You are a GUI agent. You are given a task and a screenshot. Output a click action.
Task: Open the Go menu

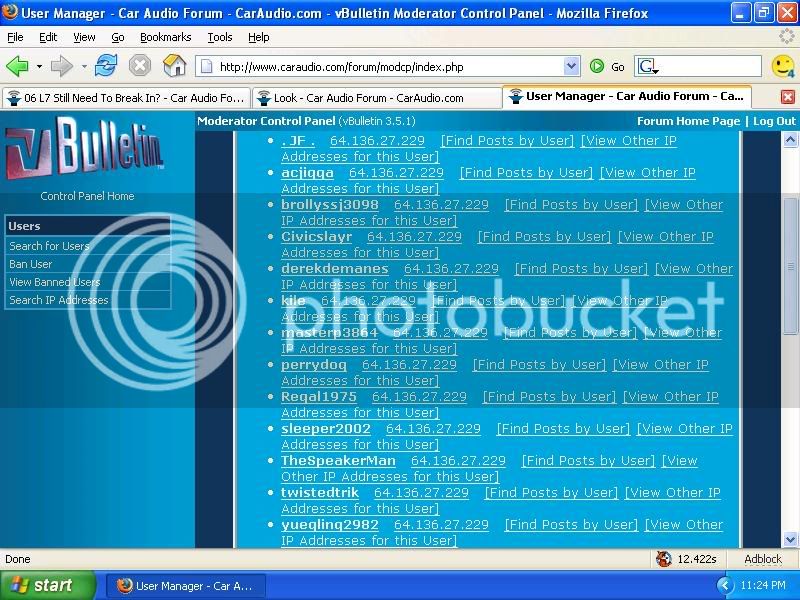click(118, 37)
